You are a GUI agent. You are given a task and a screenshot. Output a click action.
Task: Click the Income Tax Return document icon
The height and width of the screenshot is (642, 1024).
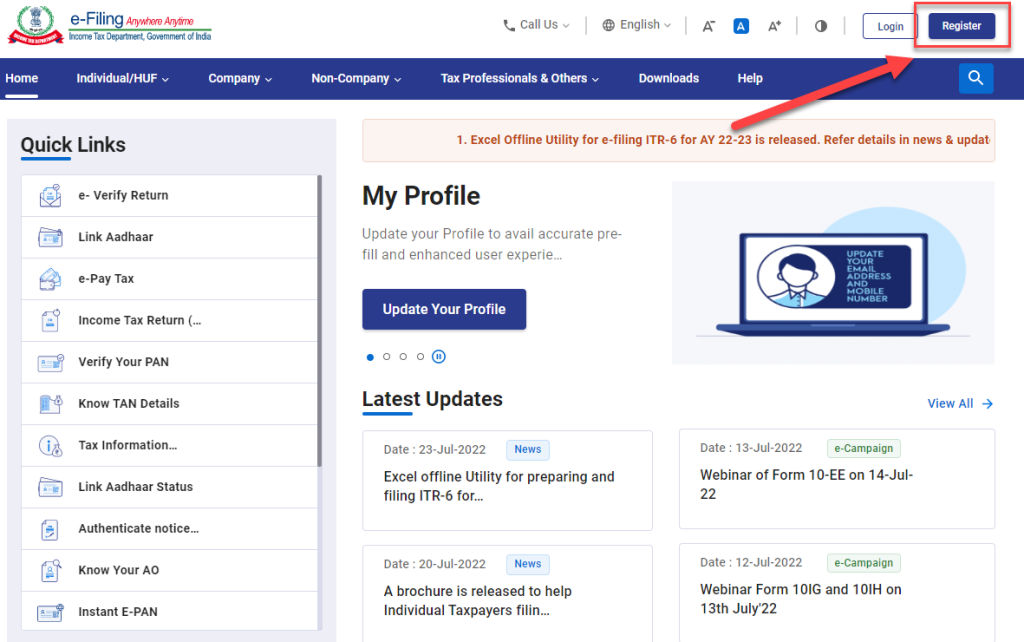(50, 321)
